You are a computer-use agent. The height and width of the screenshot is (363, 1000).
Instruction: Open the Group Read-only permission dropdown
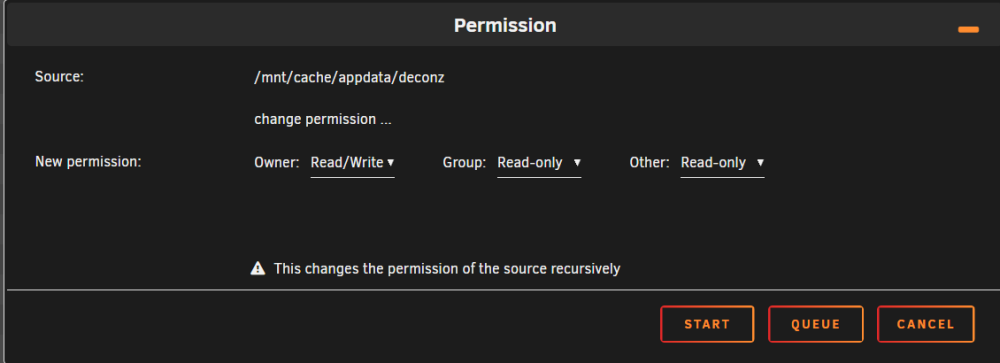(539, 163)
